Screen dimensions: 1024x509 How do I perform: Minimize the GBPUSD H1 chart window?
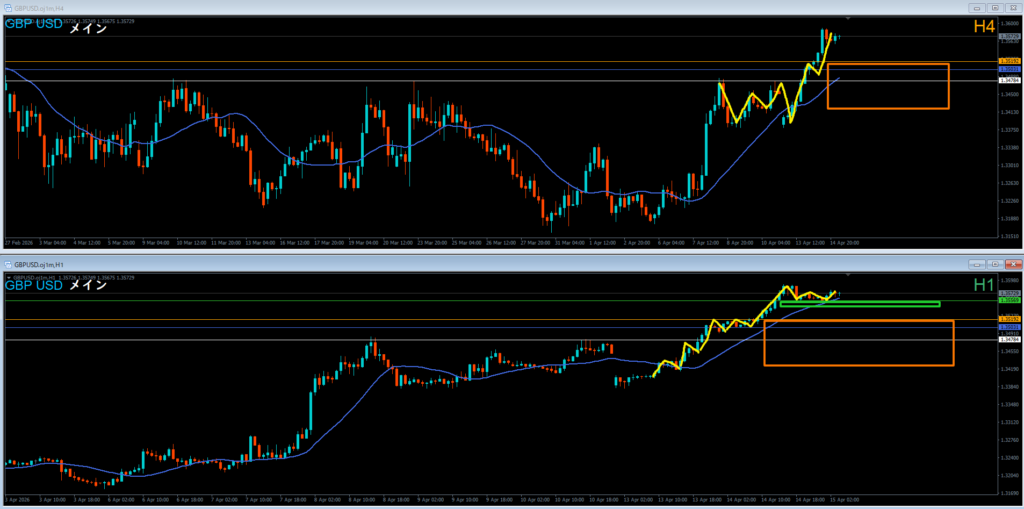(978, 264)
